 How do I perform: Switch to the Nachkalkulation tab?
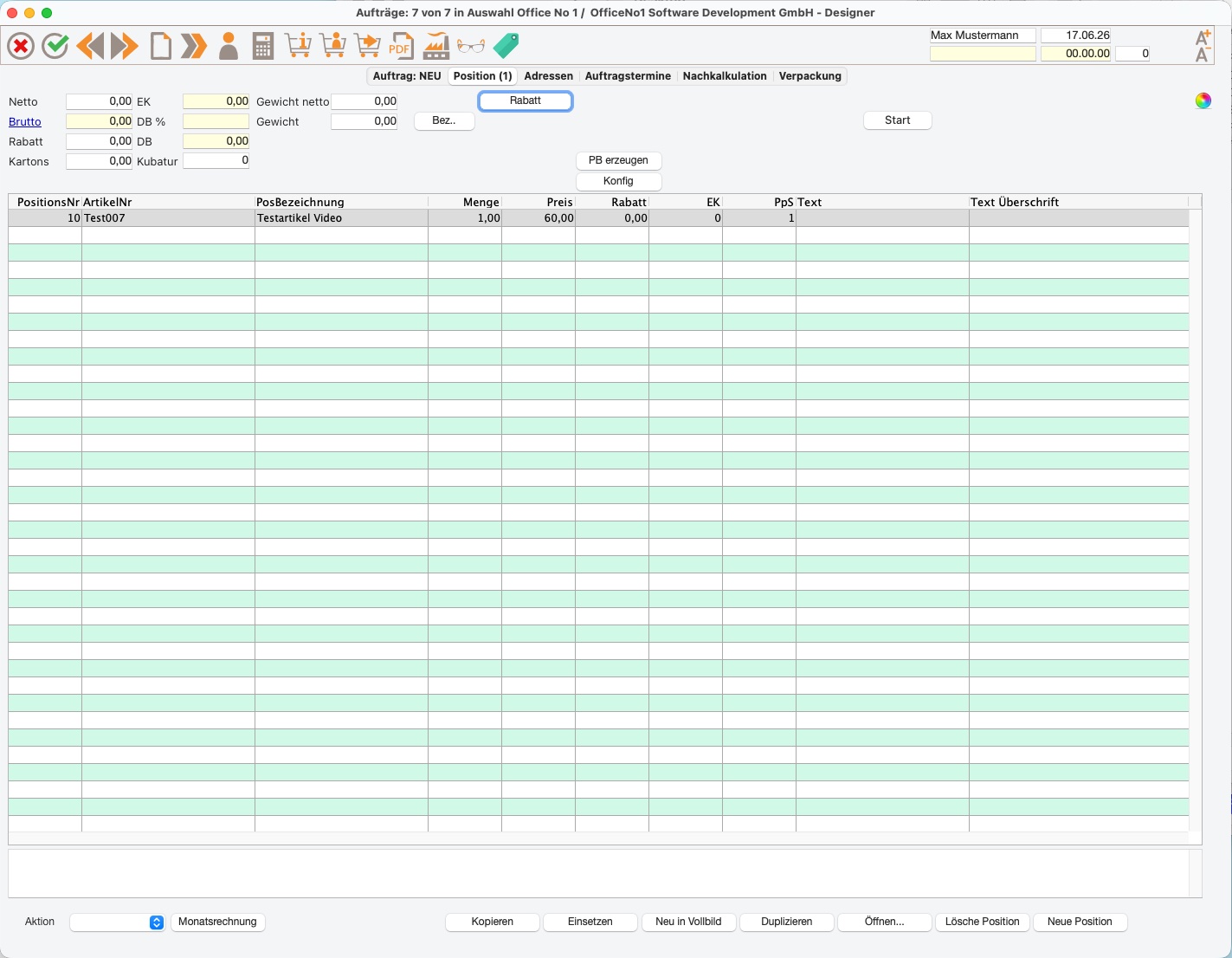pyautogui.click(x=725, y=76)
